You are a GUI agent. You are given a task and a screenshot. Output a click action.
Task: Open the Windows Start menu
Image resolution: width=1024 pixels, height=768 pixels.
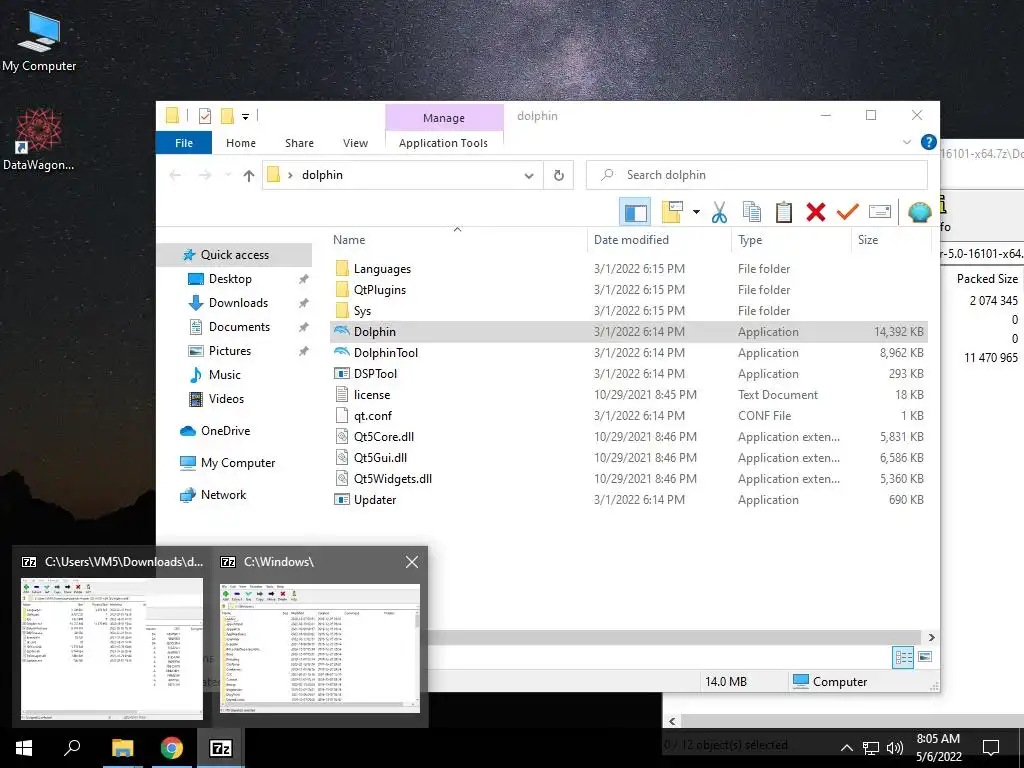pyautogui.click(x=24, y=748)
